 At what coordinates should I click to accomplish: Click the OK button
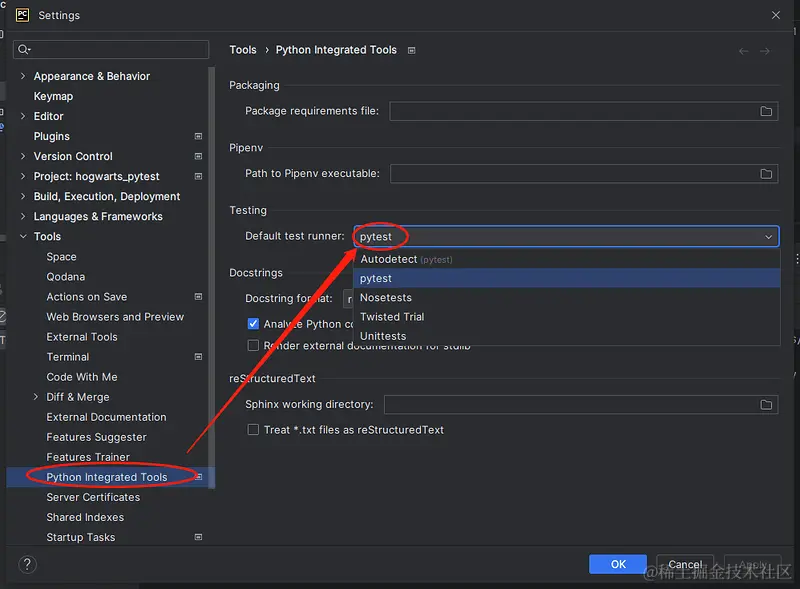coord(618,564)
